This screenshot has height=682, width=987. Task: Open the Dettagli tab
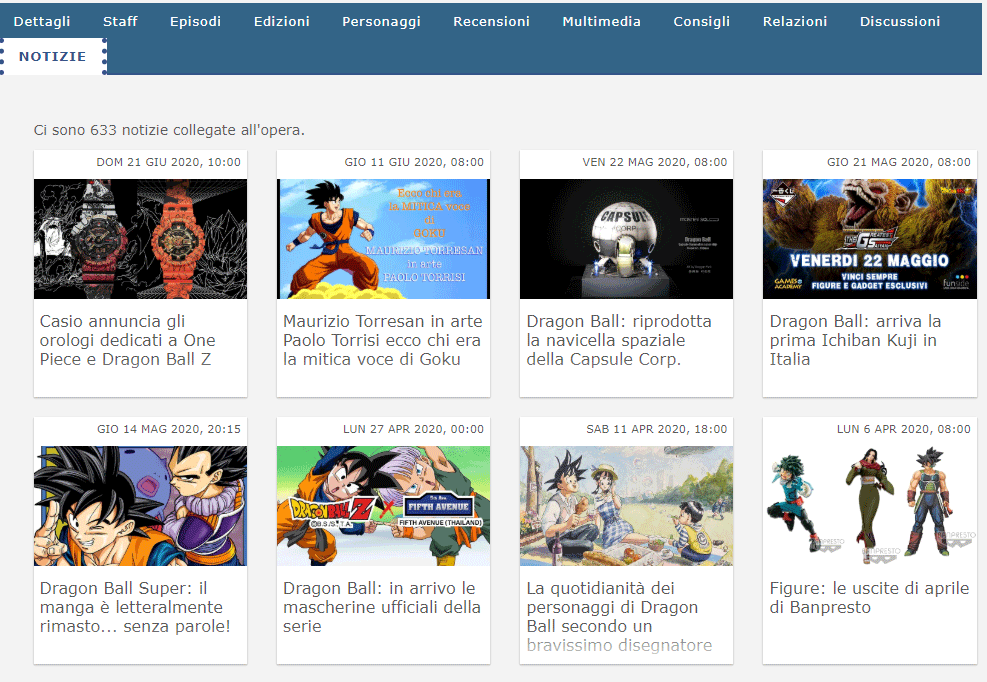[x=42, y=21]
